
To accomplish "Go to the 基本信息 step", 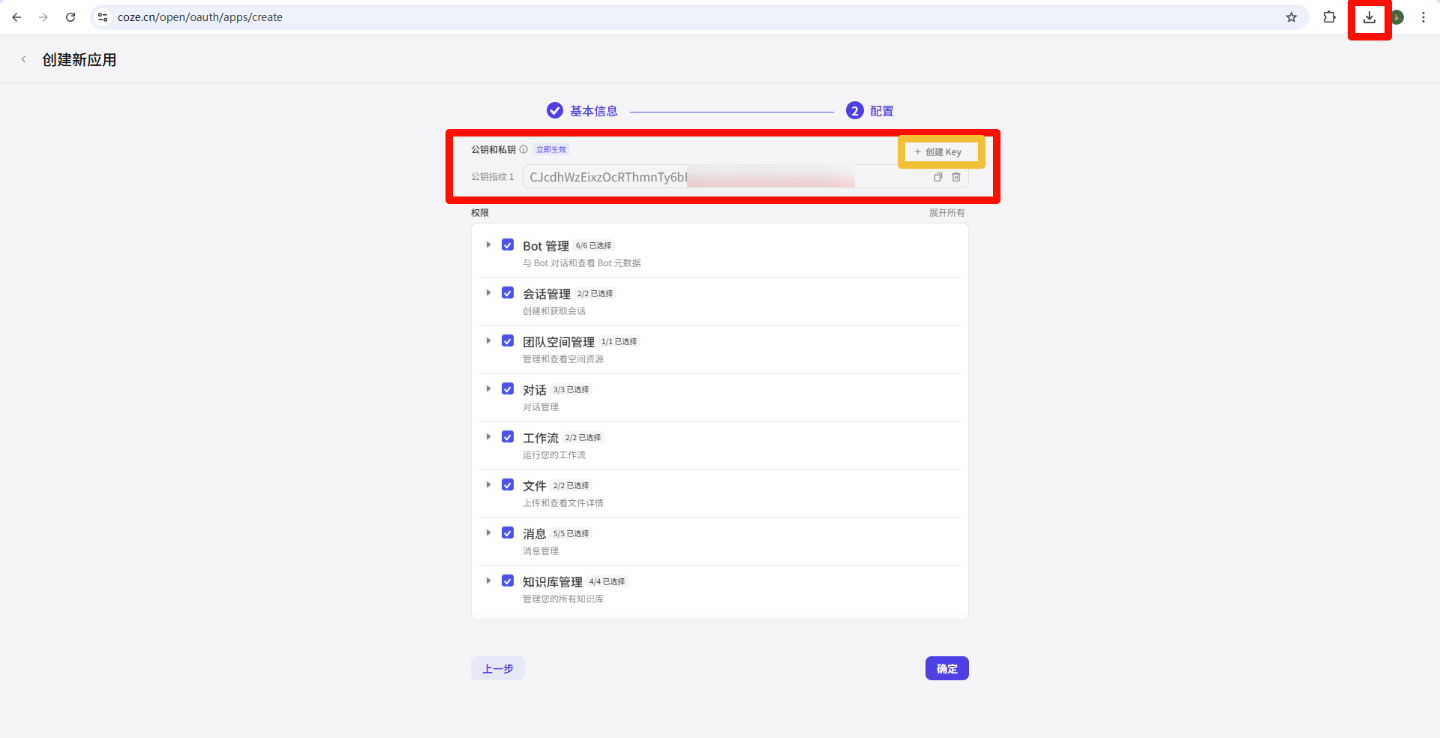I will pyautogui.click(x=582, y=111).
